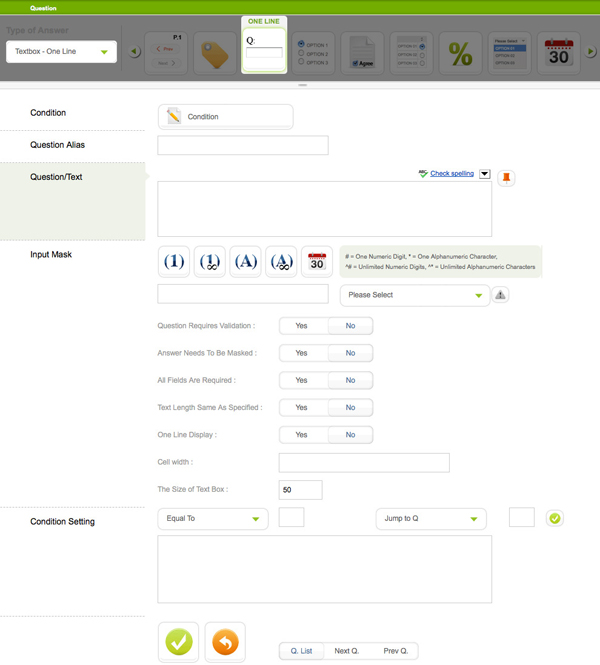The image size is (600, 665).
Task: Select the percentage answer type icon
Action: click(460, 53)
